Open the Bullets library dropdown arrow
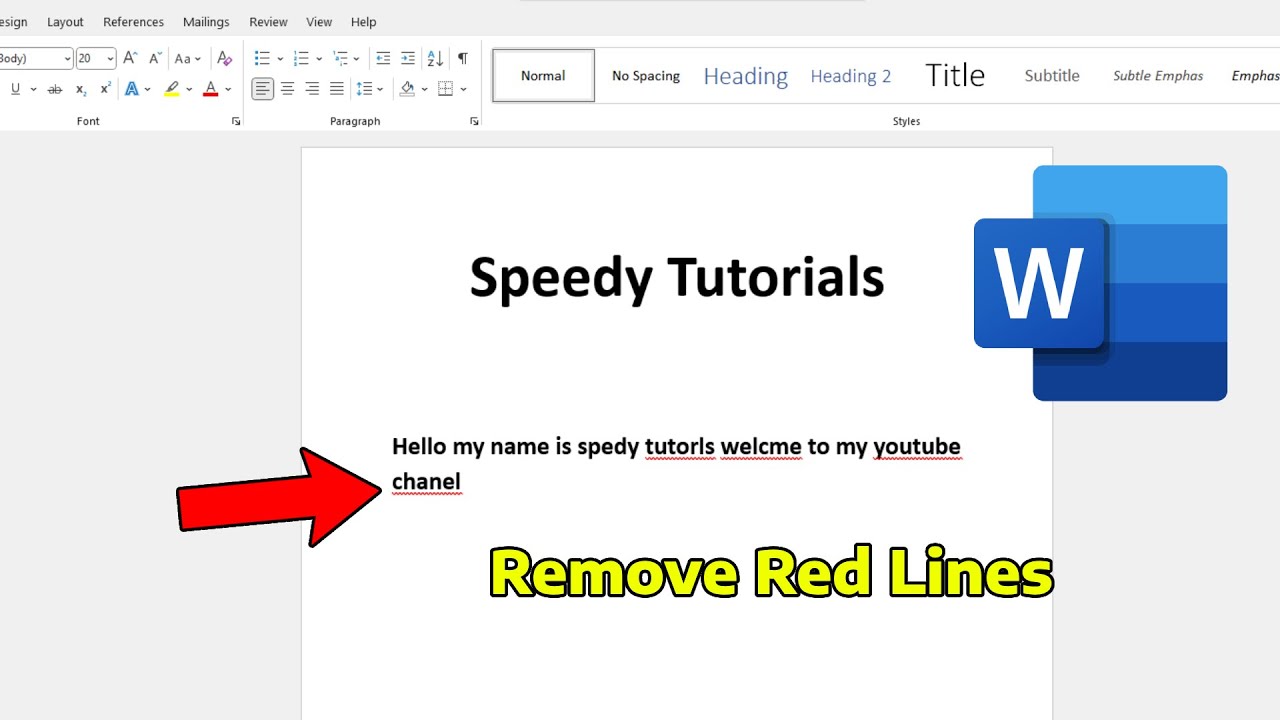The width and height of the screenshot is (1280, 720). (x=280, y=58)
